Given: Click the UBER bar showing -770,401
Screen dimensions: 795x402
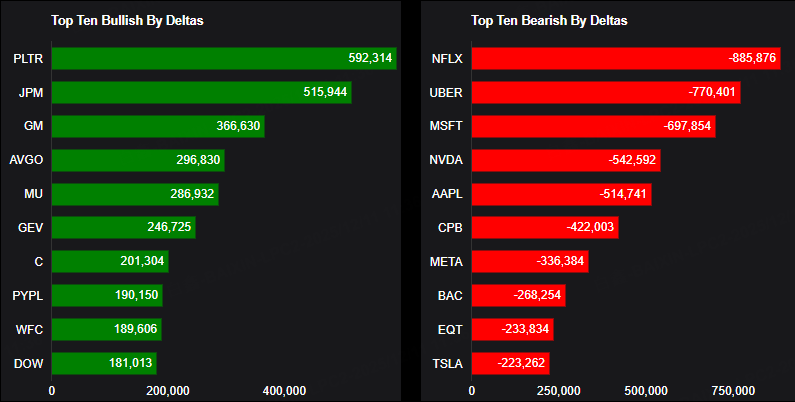Looking at the screenshot, I should [x=605, y=92].
